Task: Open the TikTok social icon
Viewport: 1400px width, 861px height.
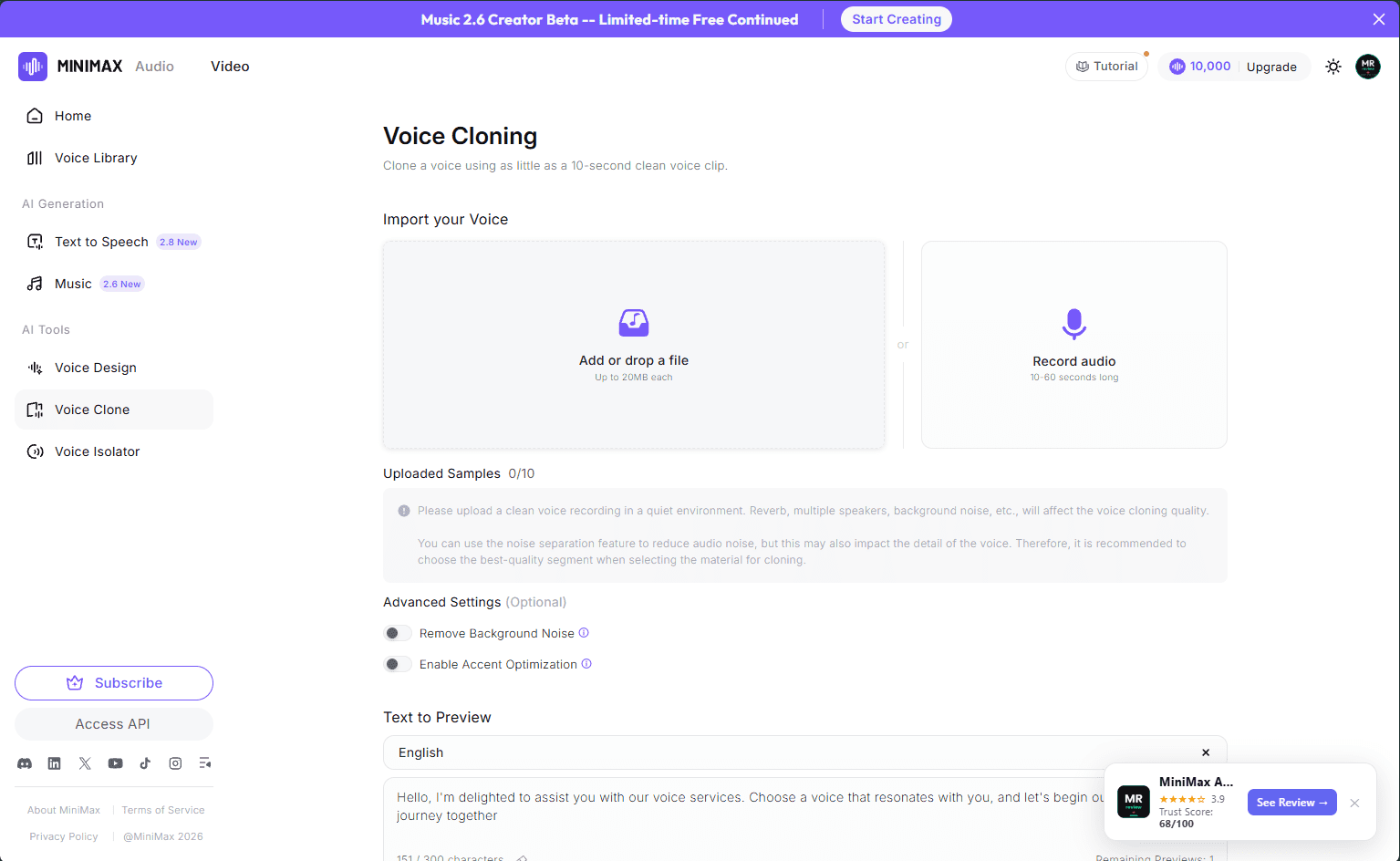Action: coord(145,763)
